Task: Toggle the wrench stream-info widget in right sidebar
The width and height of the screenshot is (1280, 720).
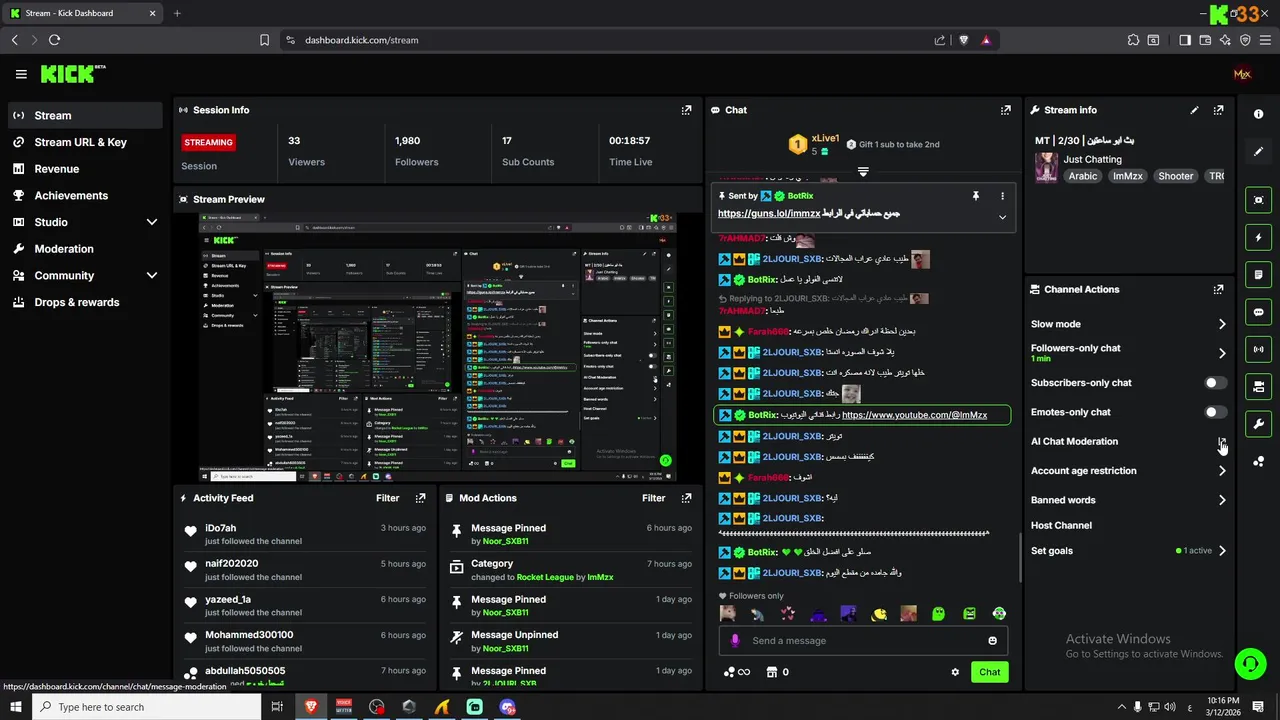Action: click(x=1259, y=424)
